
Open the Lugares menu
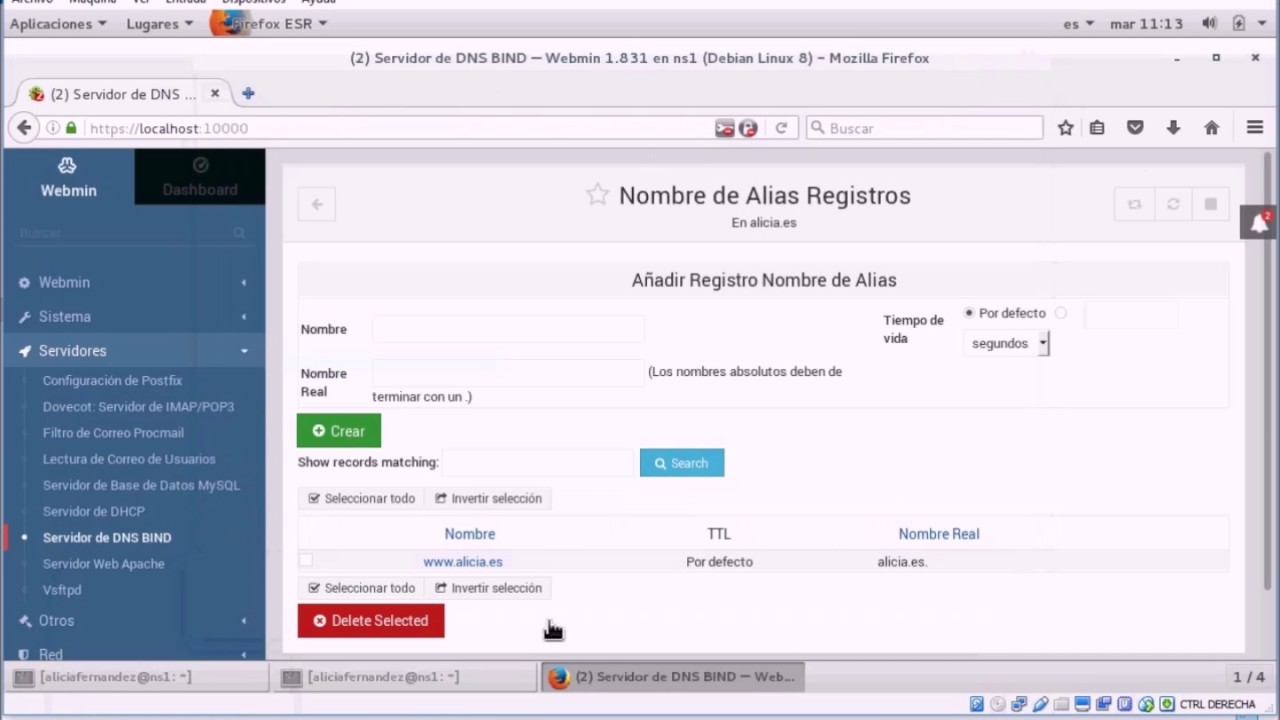click(x=159, y=23)
